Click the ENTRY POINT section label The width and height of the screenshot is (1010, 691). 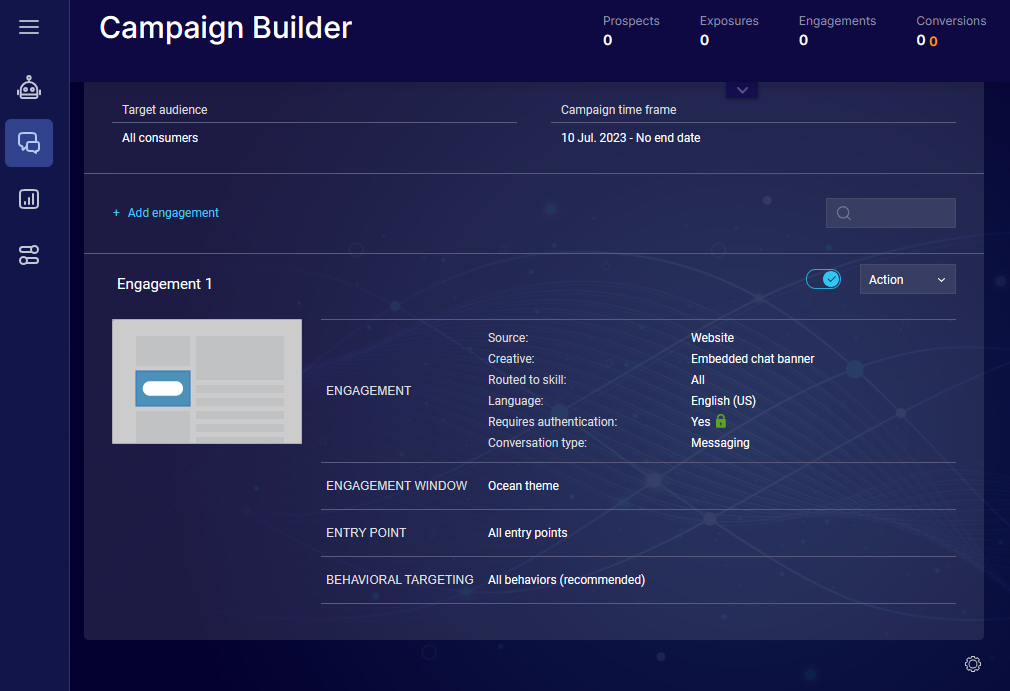[x=366, y=533]
